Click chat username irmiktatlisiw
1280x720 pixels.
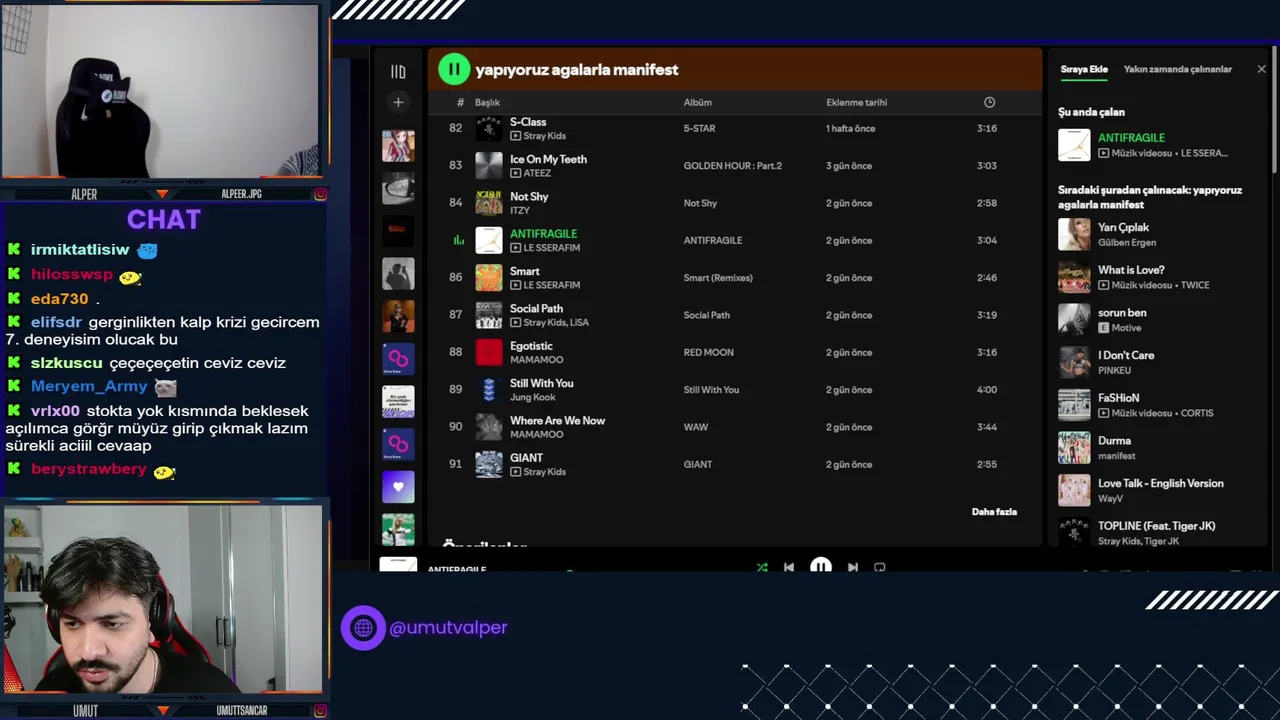[x=80, y=250]
